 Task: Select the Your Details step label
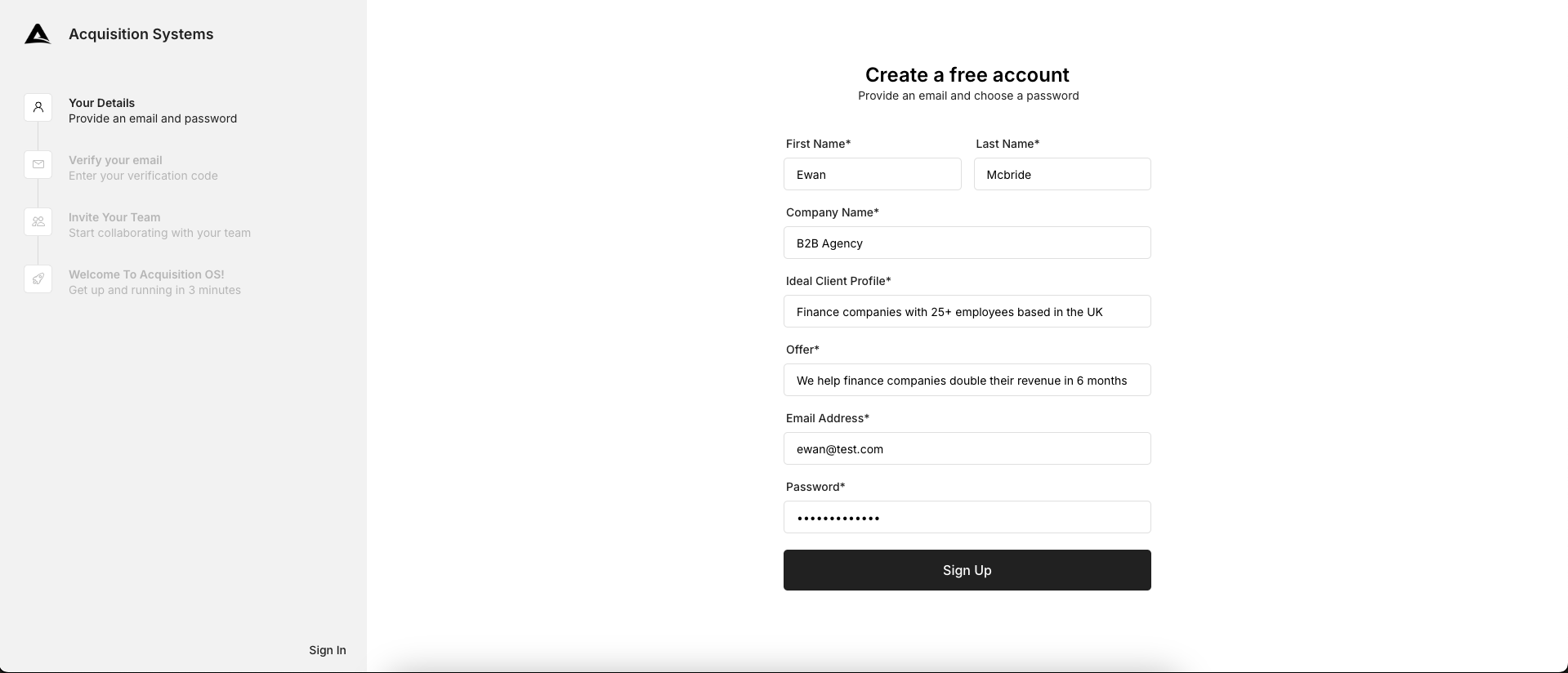coord(102,103)
